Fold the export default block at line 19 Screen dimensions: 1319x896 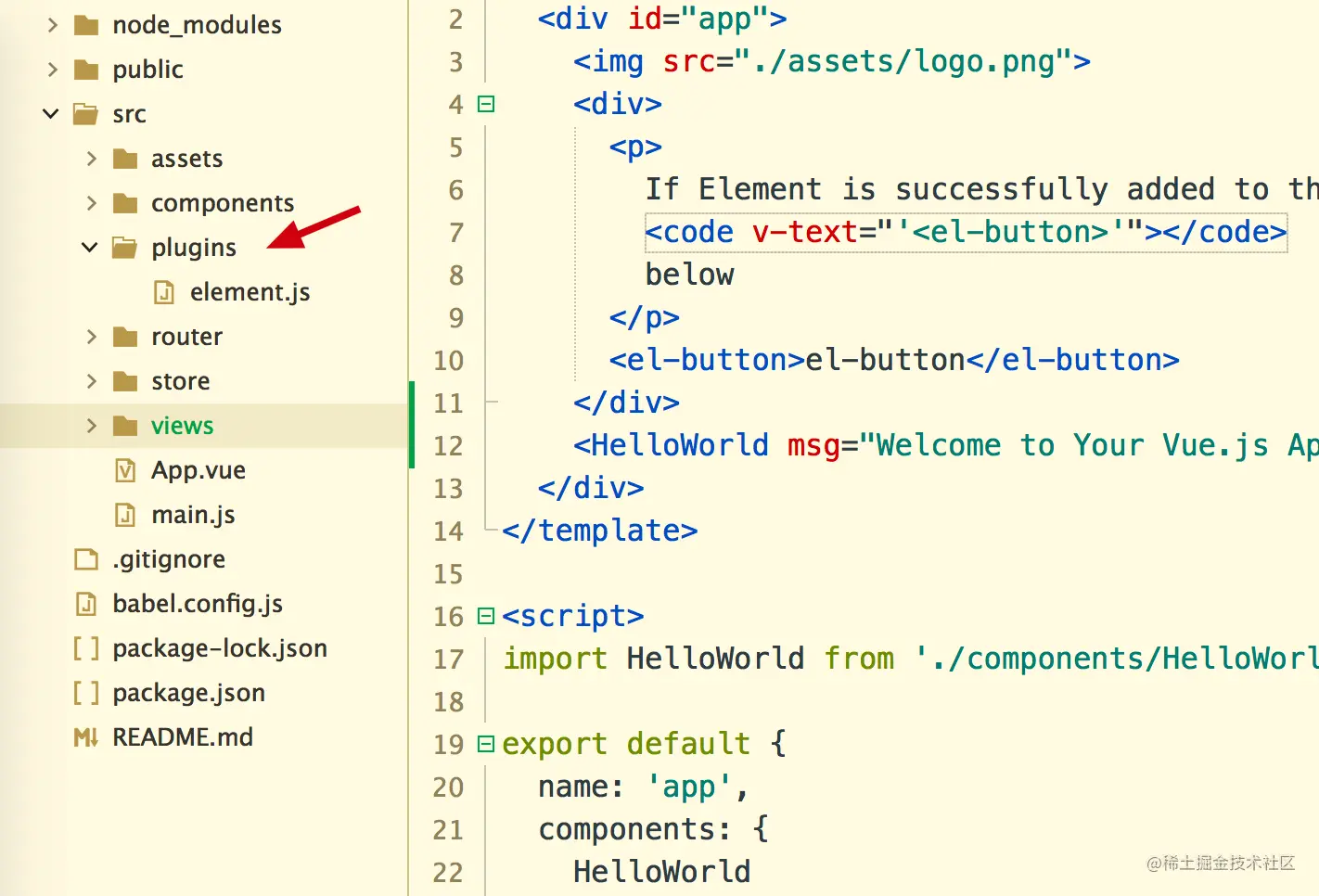pyautogui.click(x=486, y=744)
